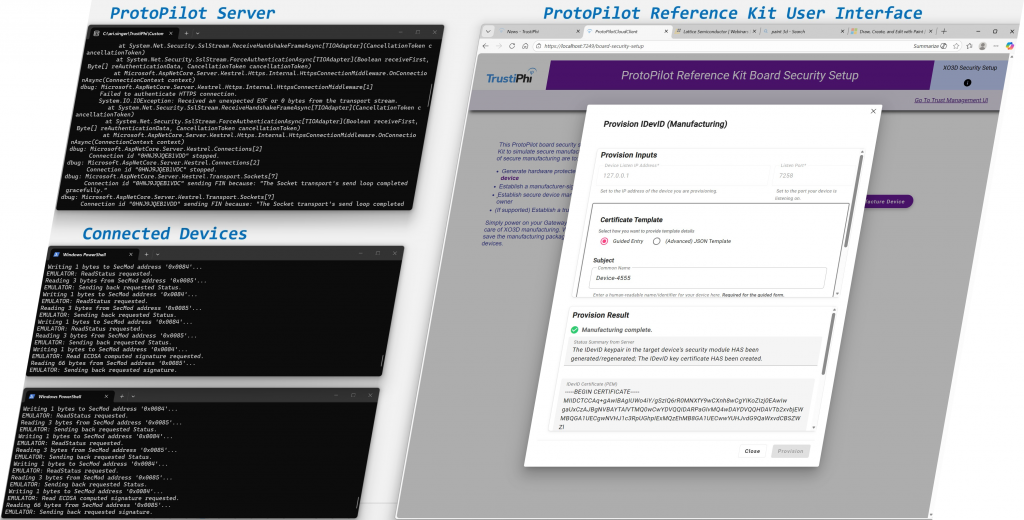Click the Summarize button in address bar
The height and width of the screenshot is (520, 1024).
coord(930,46)
